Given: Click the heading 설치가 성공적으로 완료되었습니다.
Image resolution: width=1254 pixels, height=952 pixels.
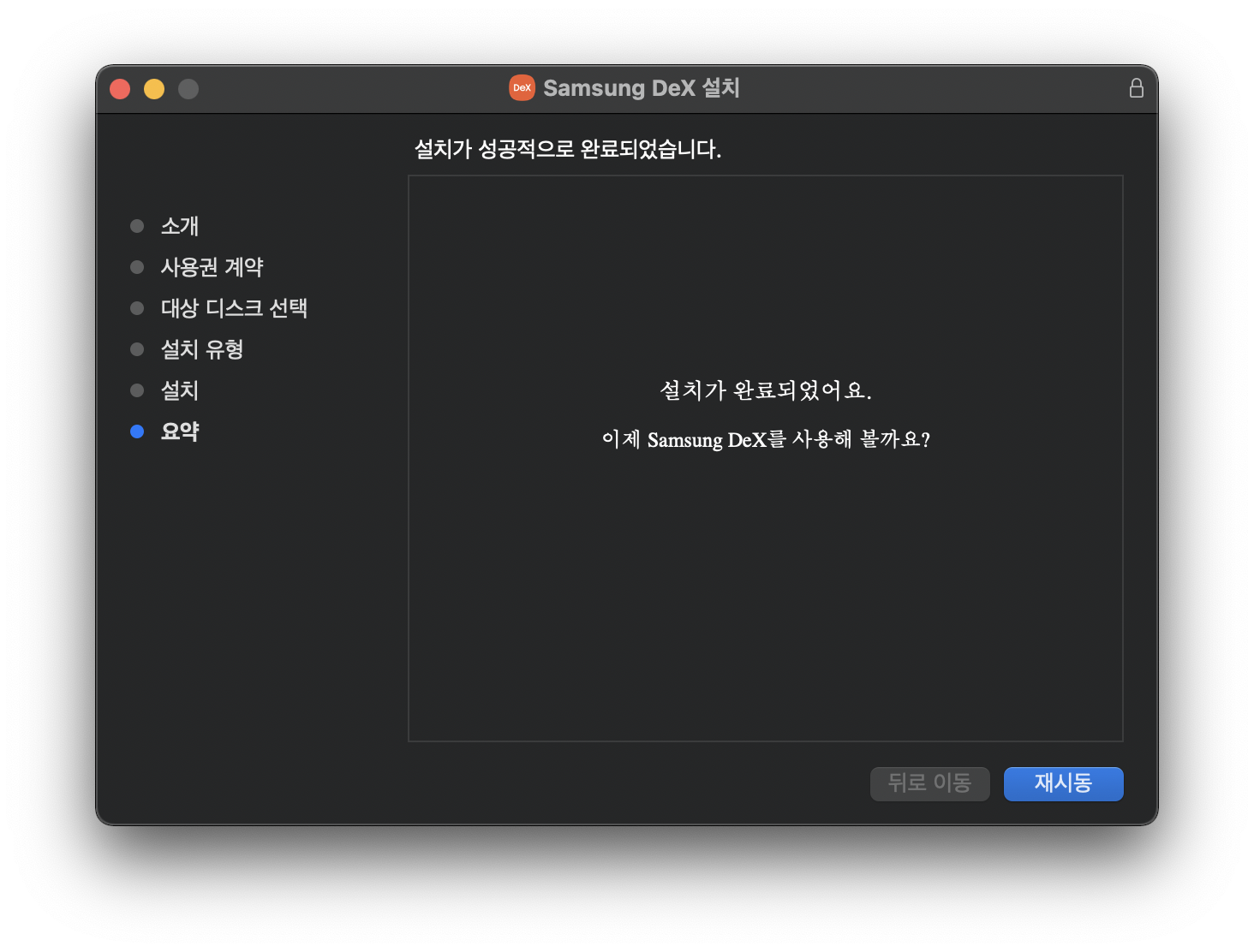Looking at the screenshot, I should pos(568,149).
